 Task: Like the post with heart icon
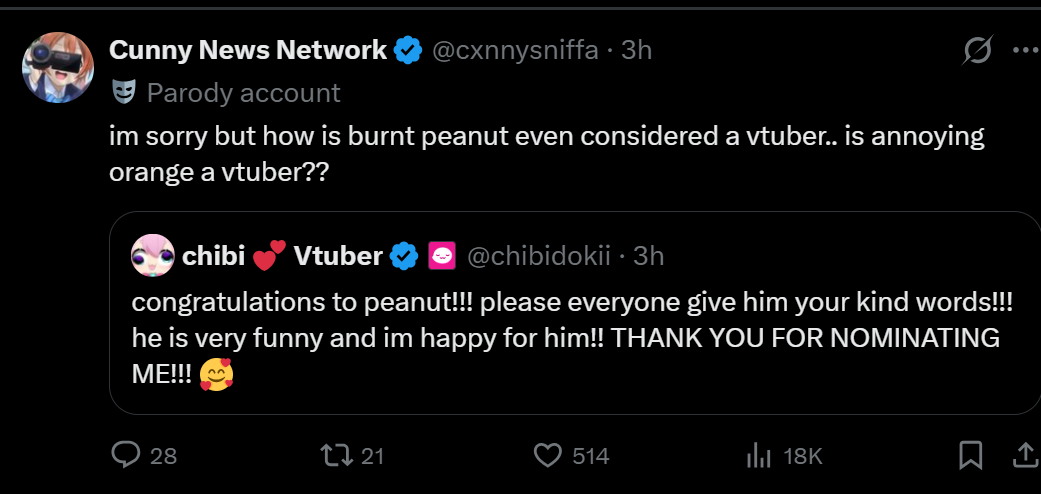coord(548,456)
